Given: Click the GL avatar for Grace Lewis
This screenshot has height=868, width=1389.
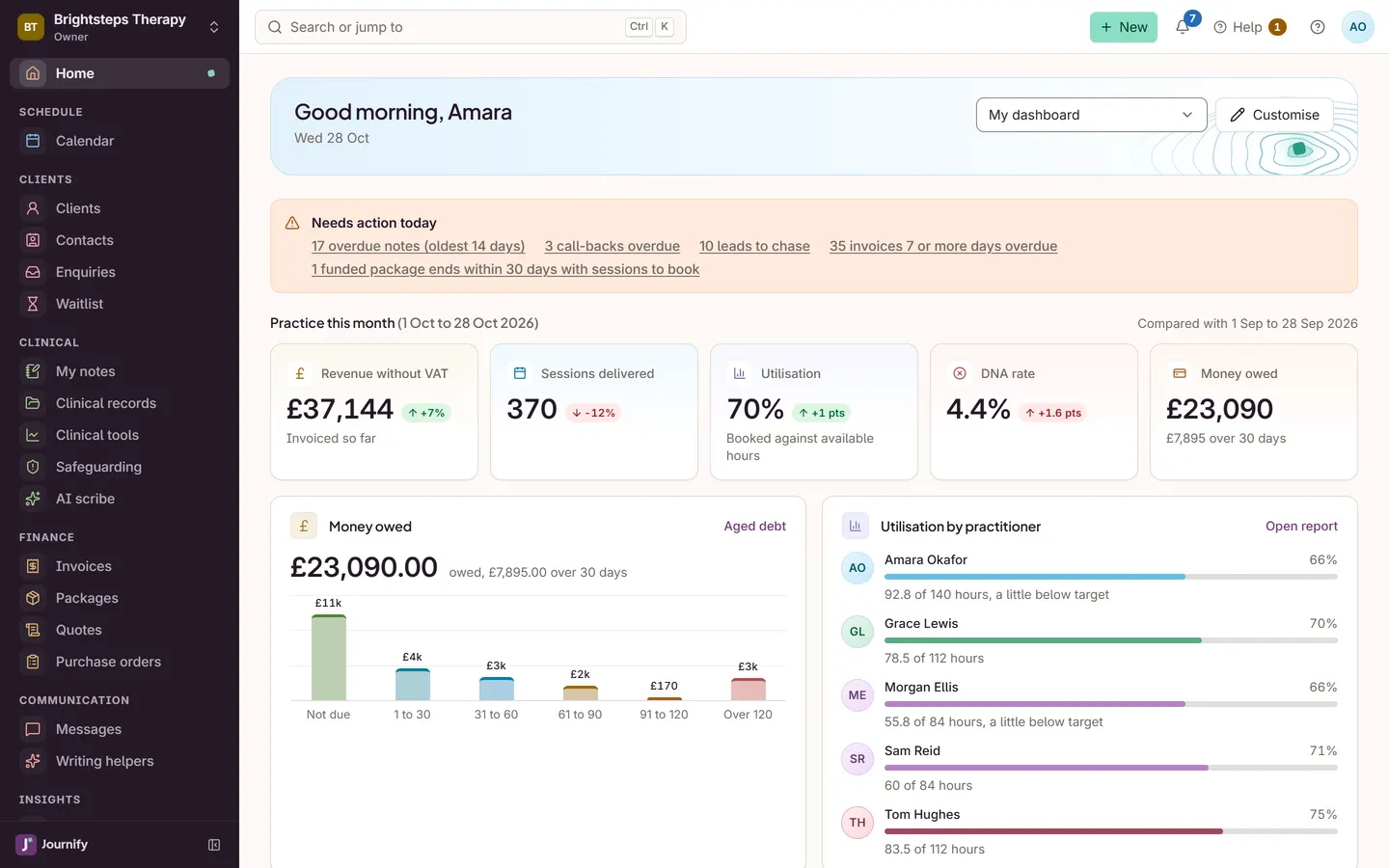Looking at the screenshot, I should [858, 632].
